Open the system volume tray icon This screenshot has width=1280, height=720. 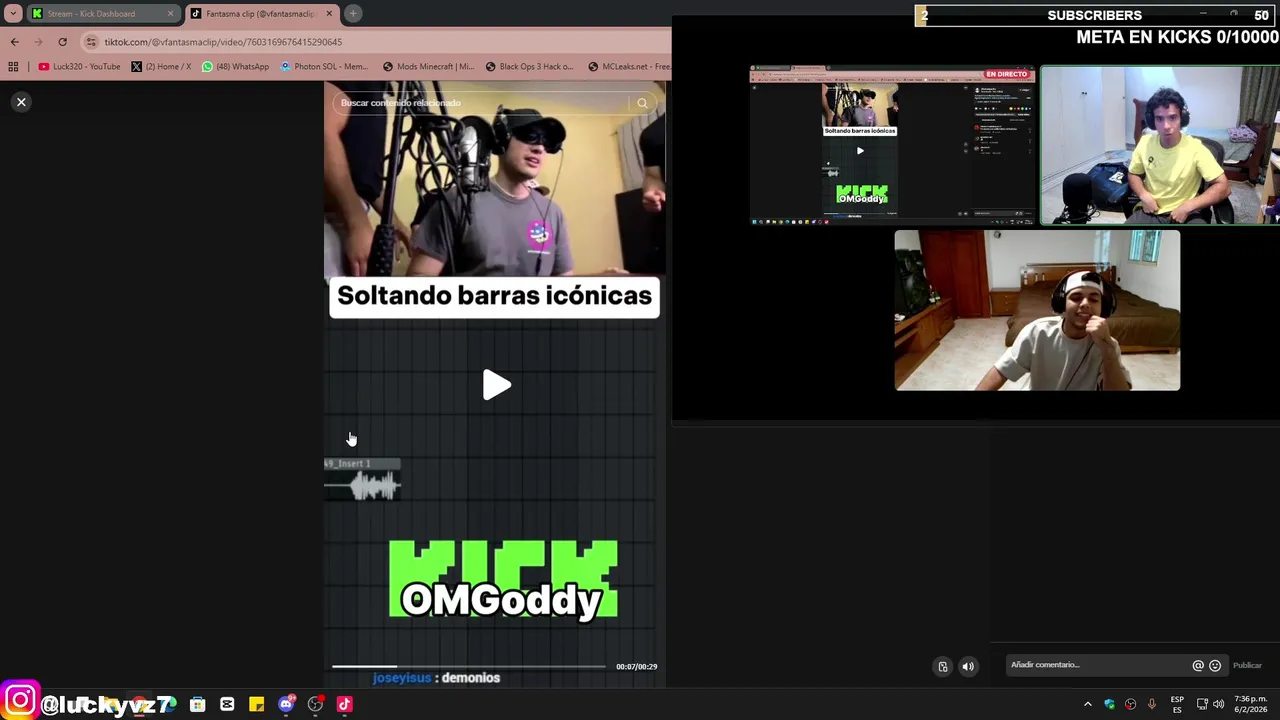point(1218,704)
